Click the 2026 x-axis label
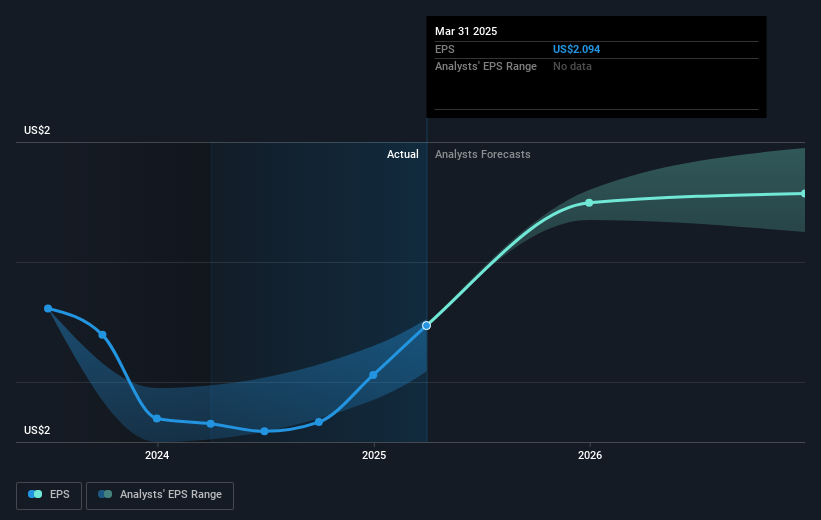Image resolution: width=821 pixels, height=520 pixels. pyautogui.click(x=590, y=455)
